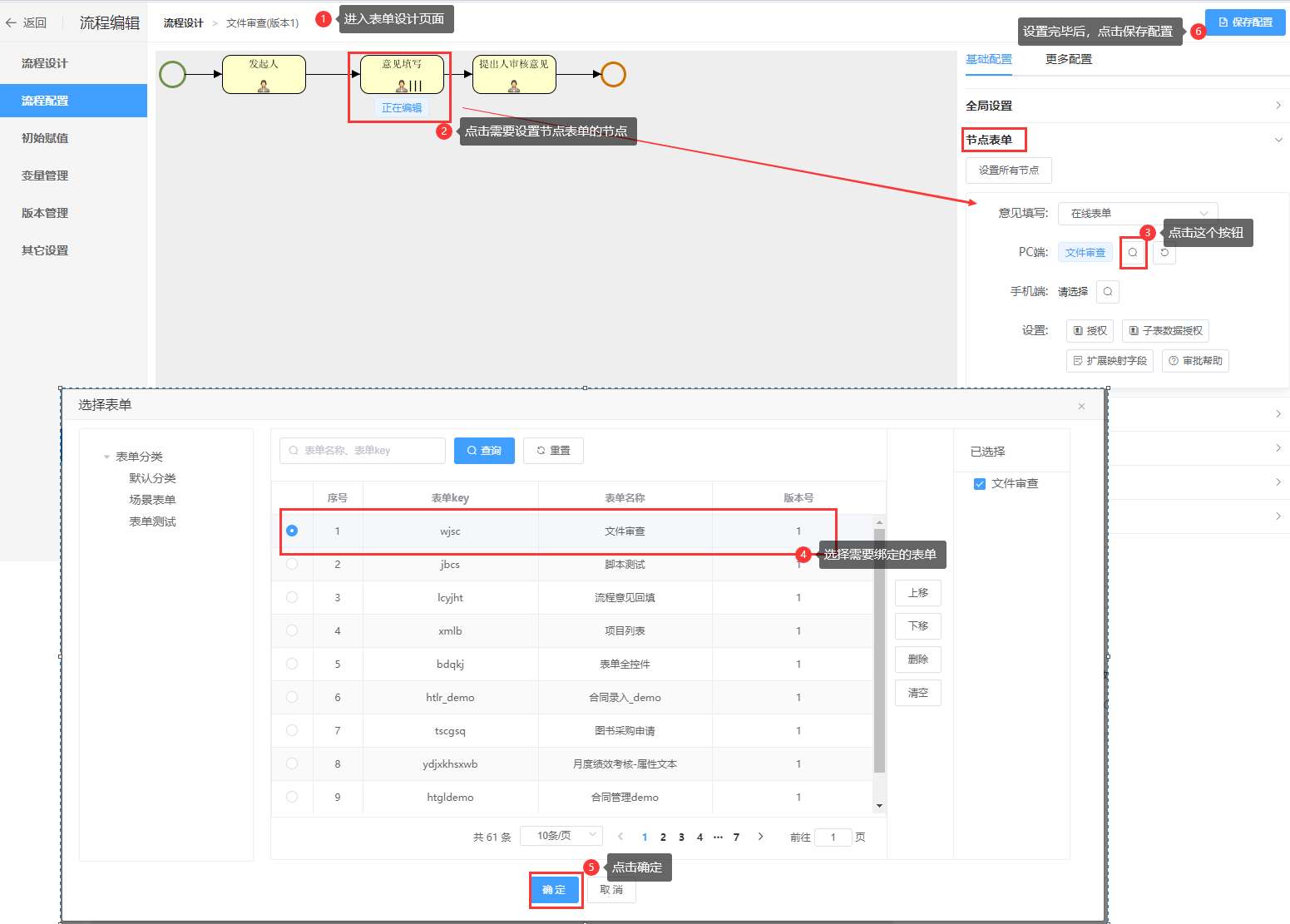Viewport: 1290px width, 924px height.
Task: Click down arrow of table scrollbar
Action: coord(879,806)
